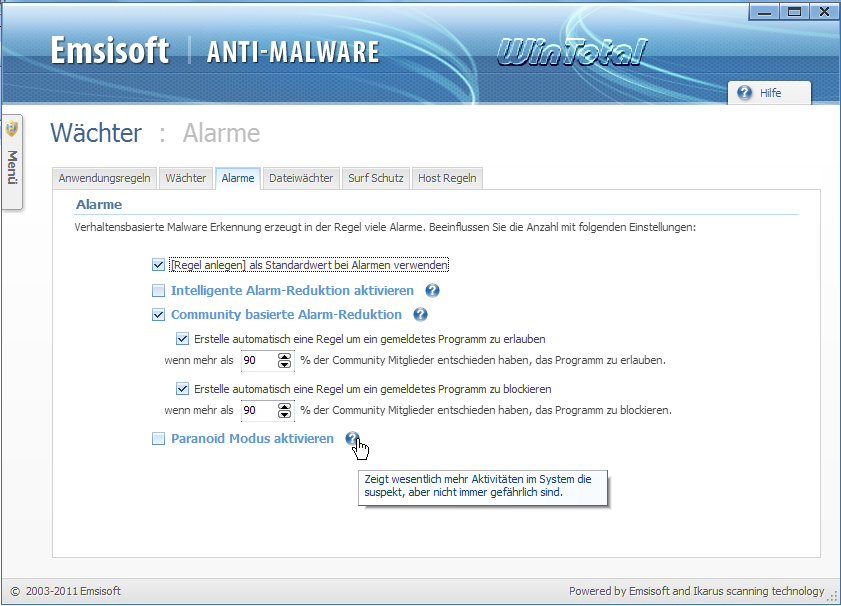Screen dimensions: 841x606
Task: Enable Intelligente Alarm-Reduktion checkbox
Action: [158, 291]
